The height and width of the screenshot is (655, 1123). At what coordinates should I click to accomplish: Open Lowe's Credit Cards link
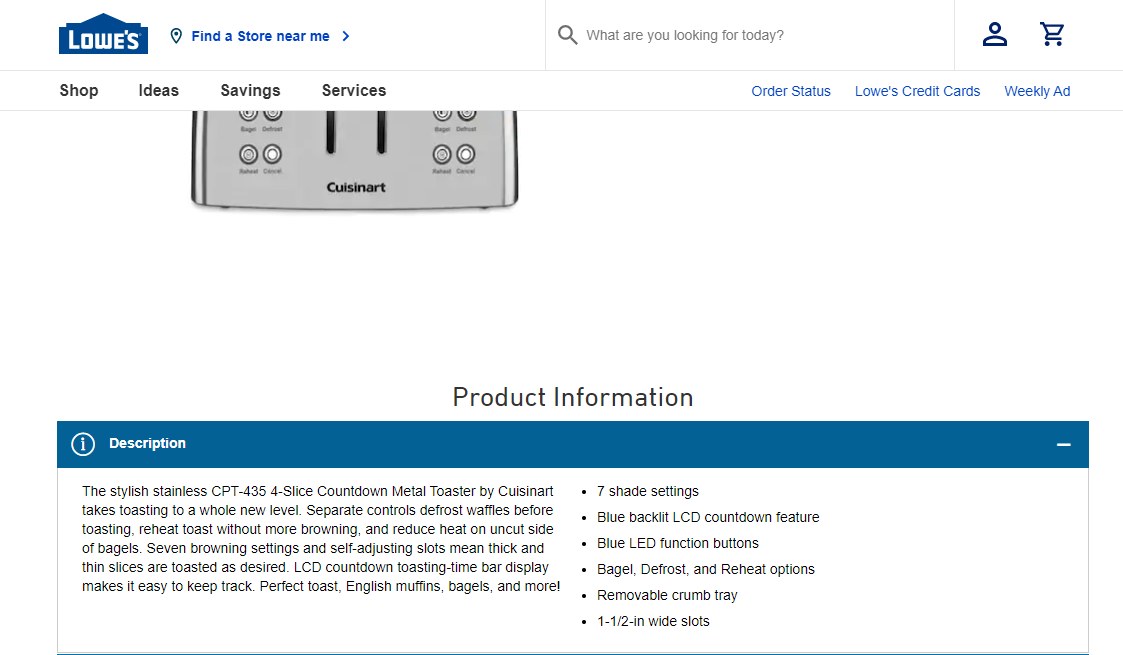pyautogui.click(x=917, y=91)
